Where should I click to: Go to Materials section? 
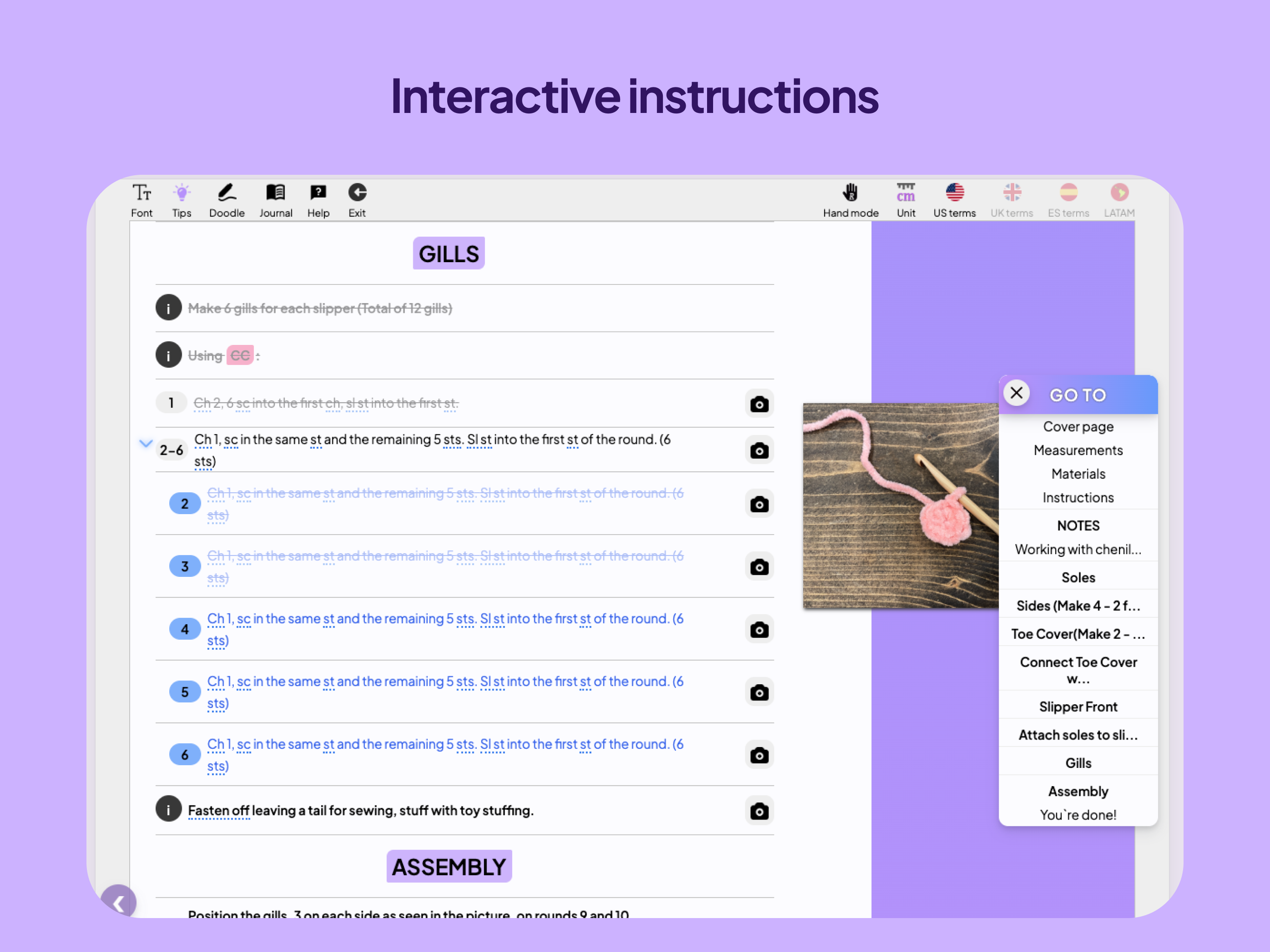coord(1078,474)
